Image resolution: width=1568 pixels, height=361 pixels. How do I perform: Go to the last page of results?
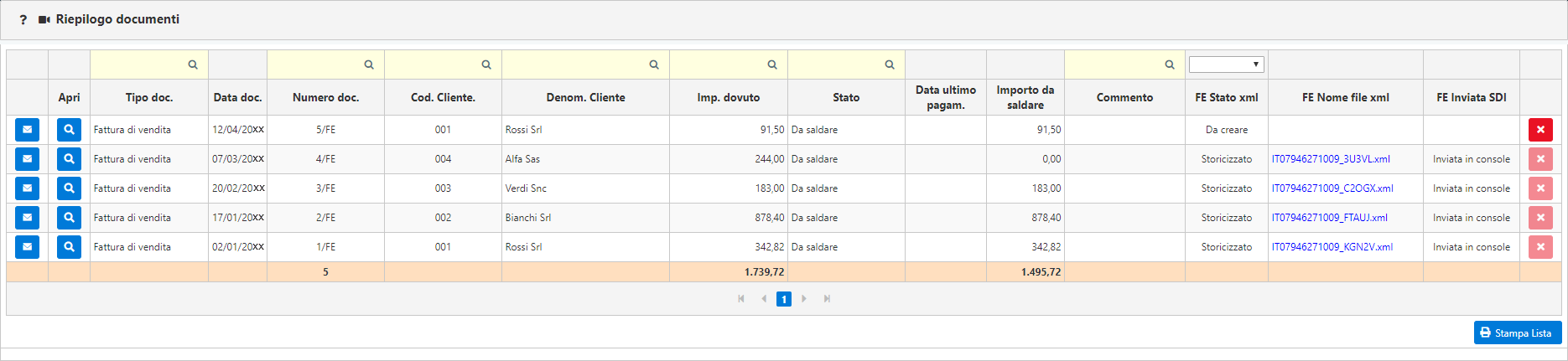827,299
